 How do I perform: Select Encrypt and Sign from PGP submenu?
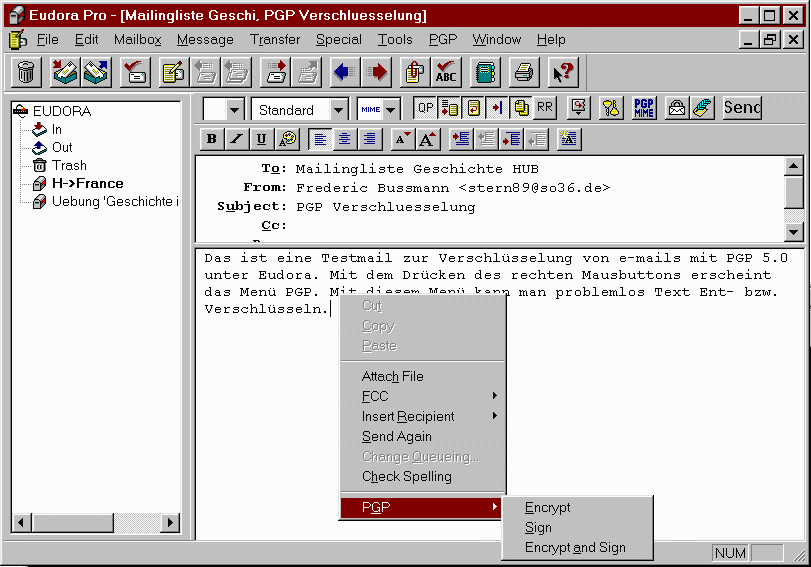pyautogui.click(x=575, y=547)
